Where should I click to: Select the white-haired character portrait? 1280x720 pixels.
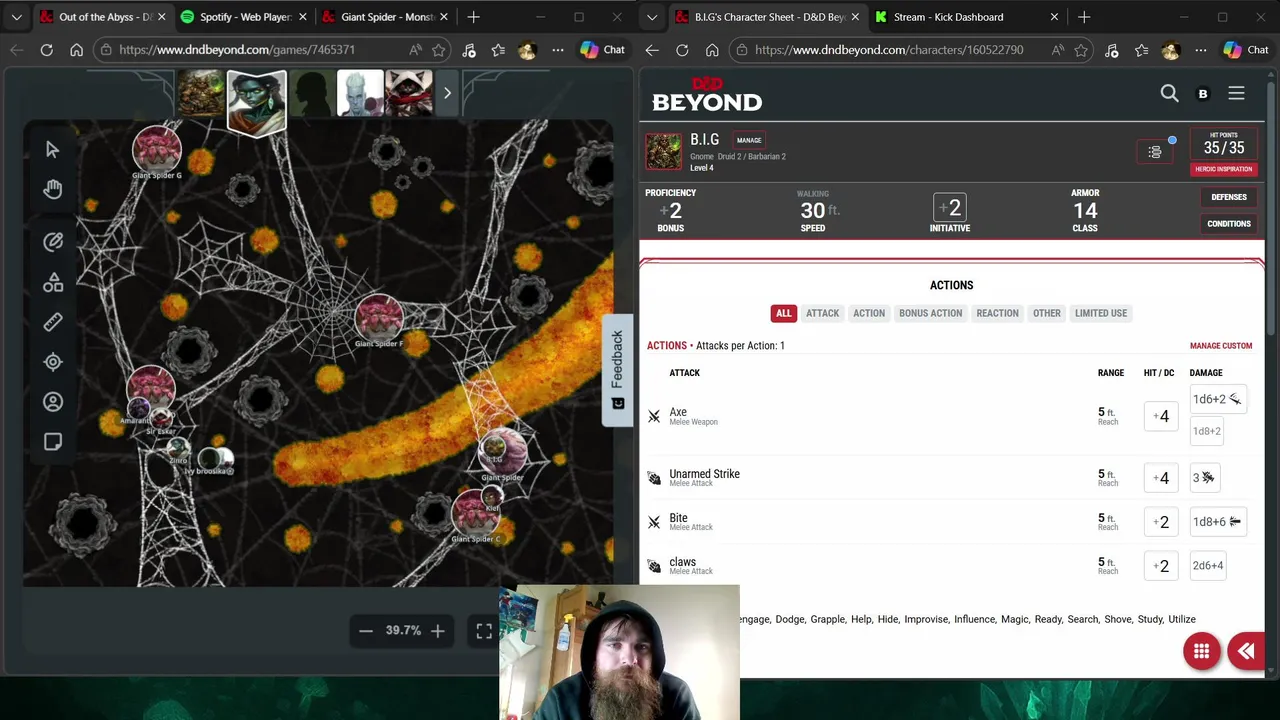359,93
